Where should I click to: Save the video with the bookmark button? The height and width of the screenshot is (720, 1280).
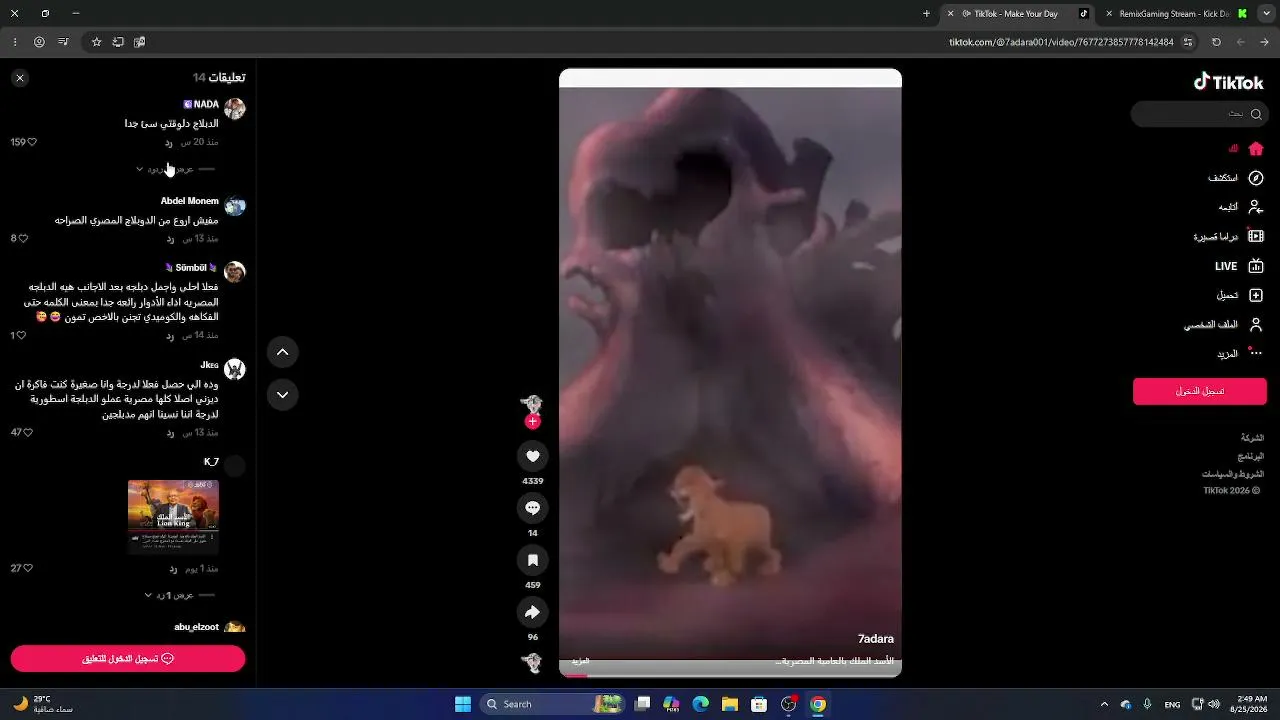click(x=533, y=560)
